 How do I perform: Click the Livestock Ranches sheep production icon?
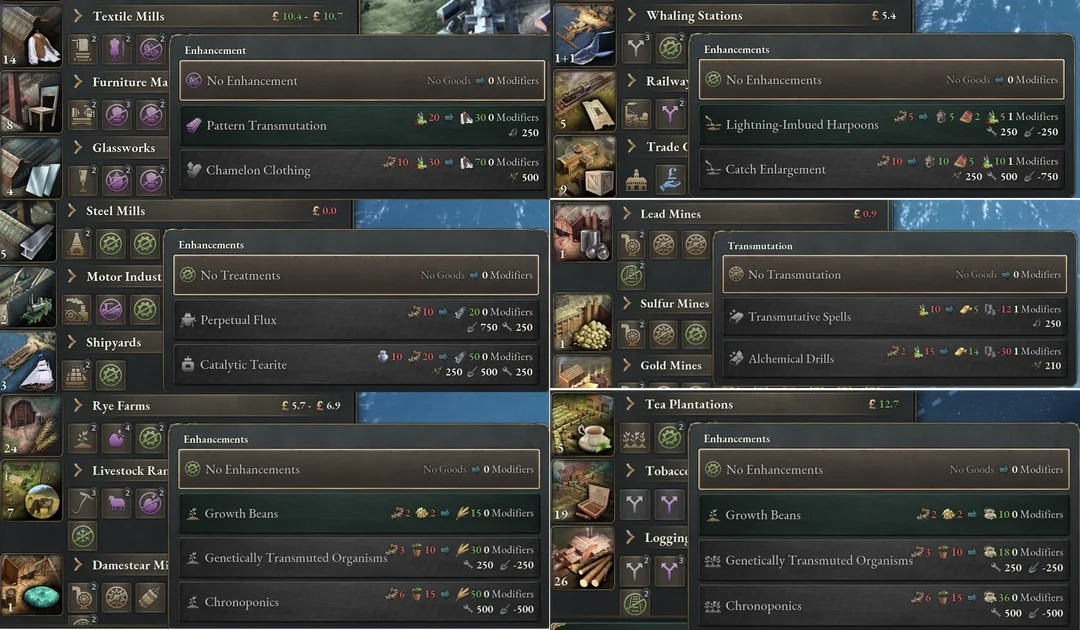[x=117, y=503]
